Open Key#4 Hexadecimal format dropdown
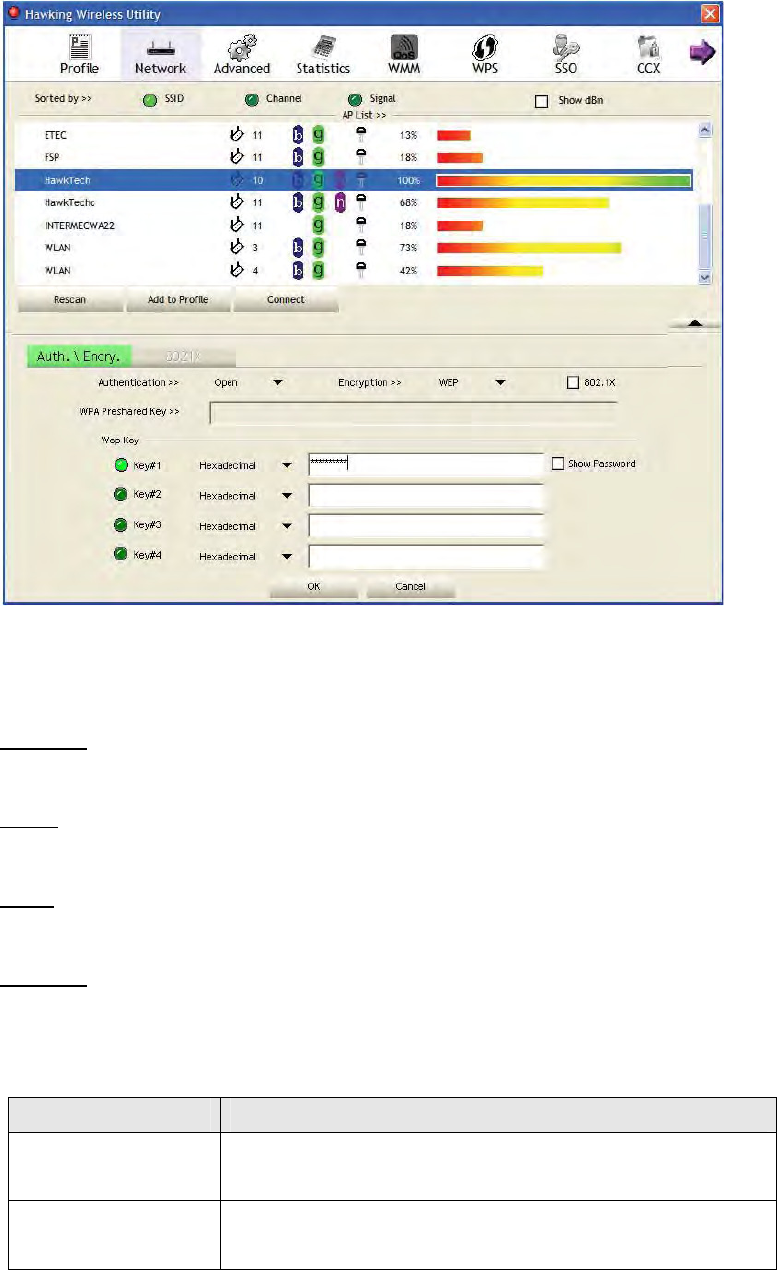This screenshot has height=1270, width=777. point(287,556)
